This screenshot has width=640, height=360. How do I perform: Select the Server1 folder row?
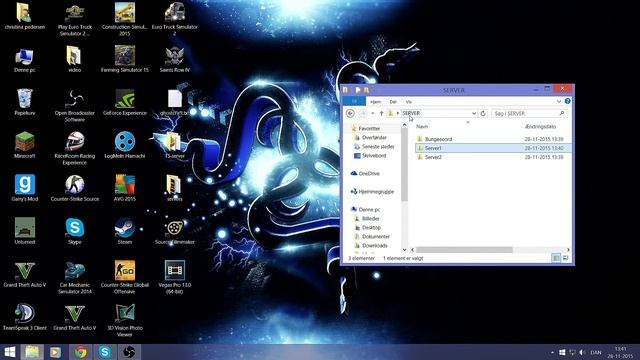tap(493, 148)
